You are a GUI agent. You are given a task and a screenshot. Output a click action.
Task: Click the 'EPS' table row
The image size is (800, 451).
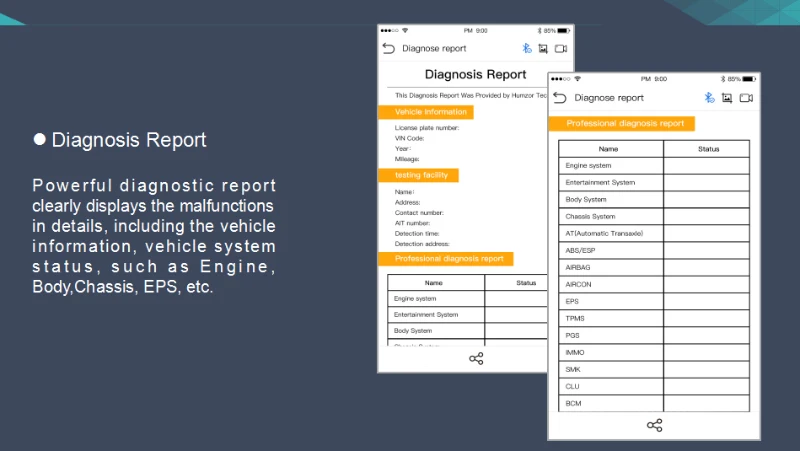654,302
